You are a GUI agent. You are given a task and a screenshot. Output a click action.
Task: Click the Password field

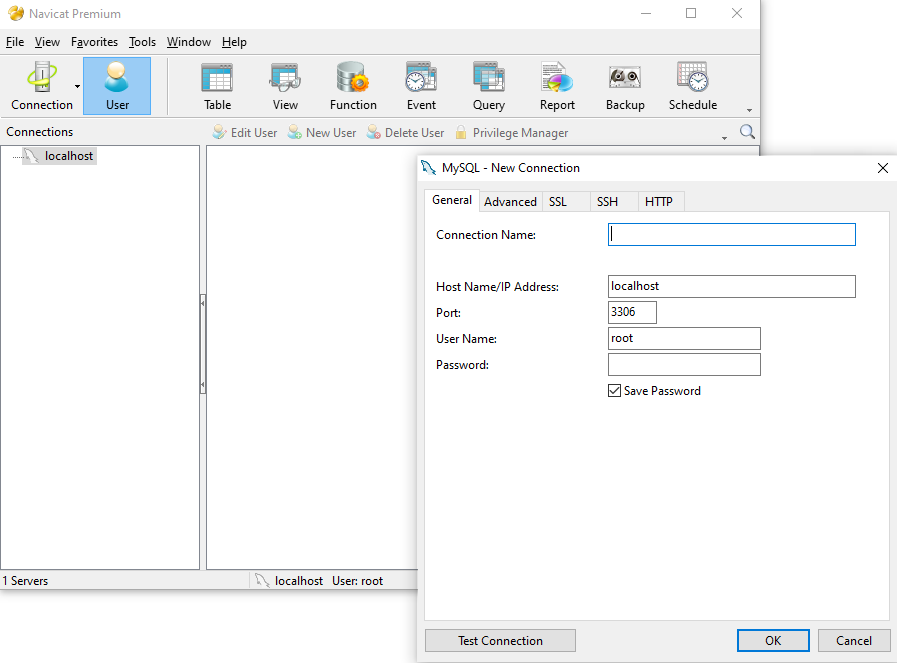[684, 364]
